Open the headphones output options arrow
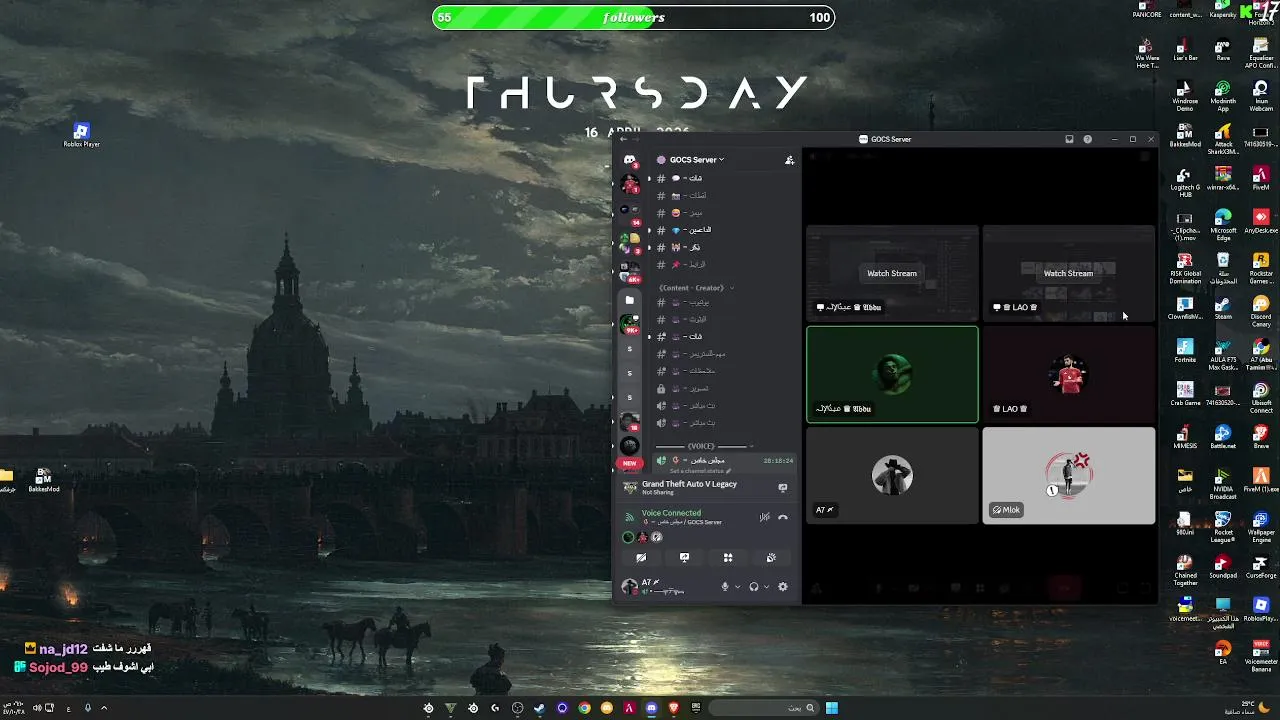Viewport: 1280px width, 720px height. (767, 587)
